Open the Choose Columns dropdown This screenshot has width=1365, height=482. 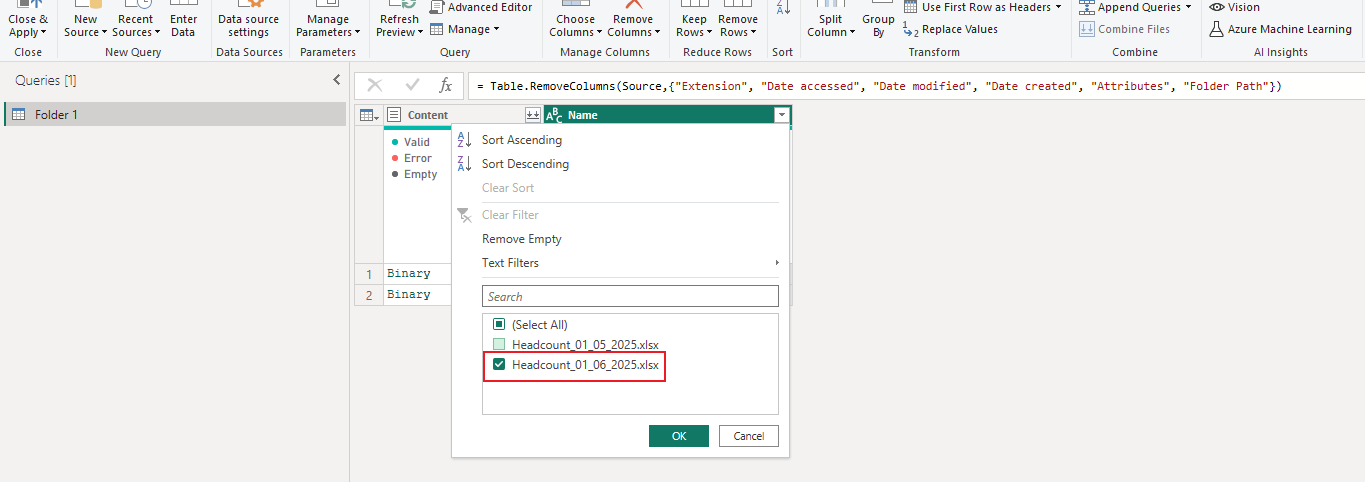599,33
